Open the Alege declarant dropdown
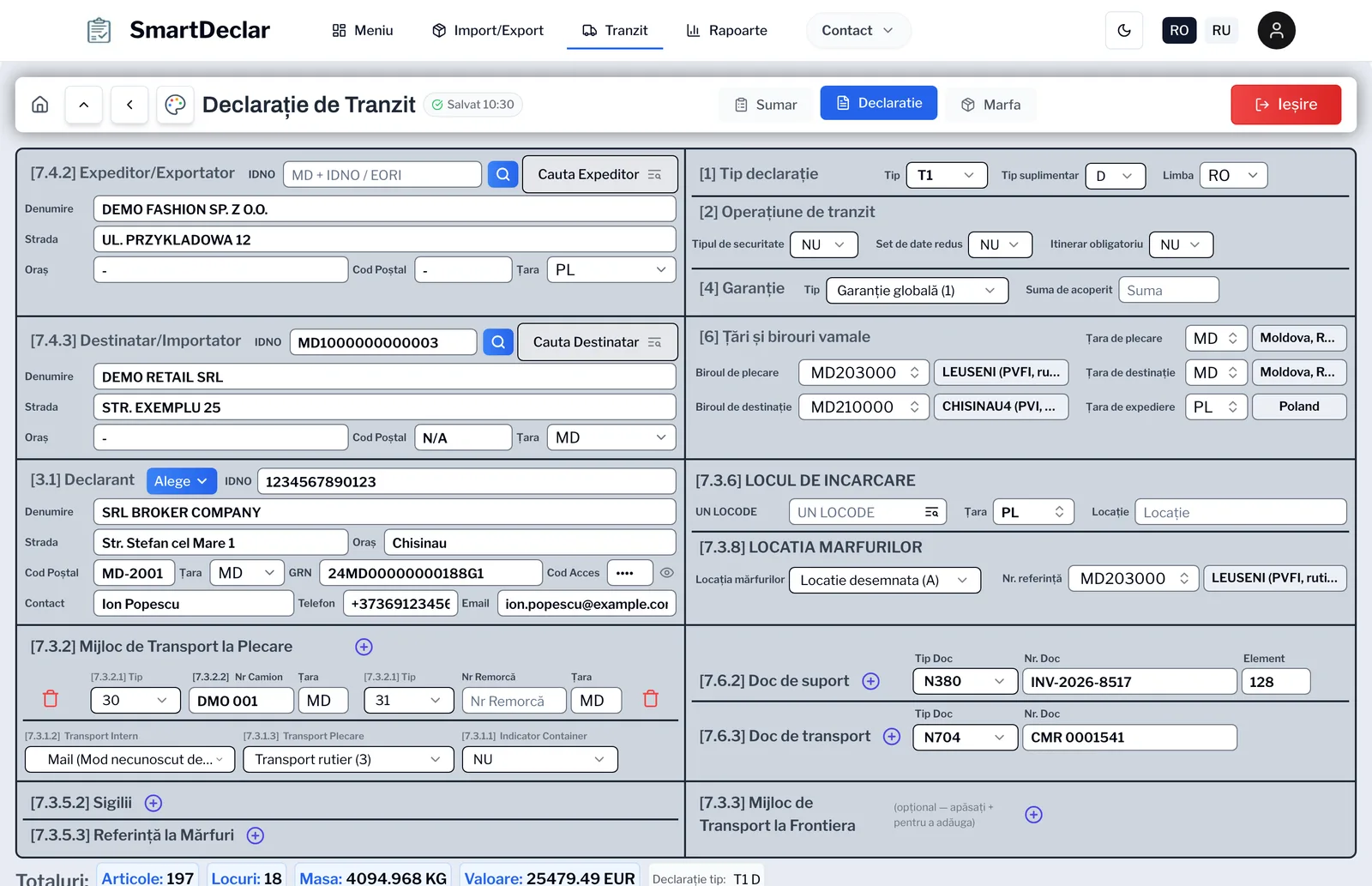Viewport: 1372px width, 886px height. (181, 481)
